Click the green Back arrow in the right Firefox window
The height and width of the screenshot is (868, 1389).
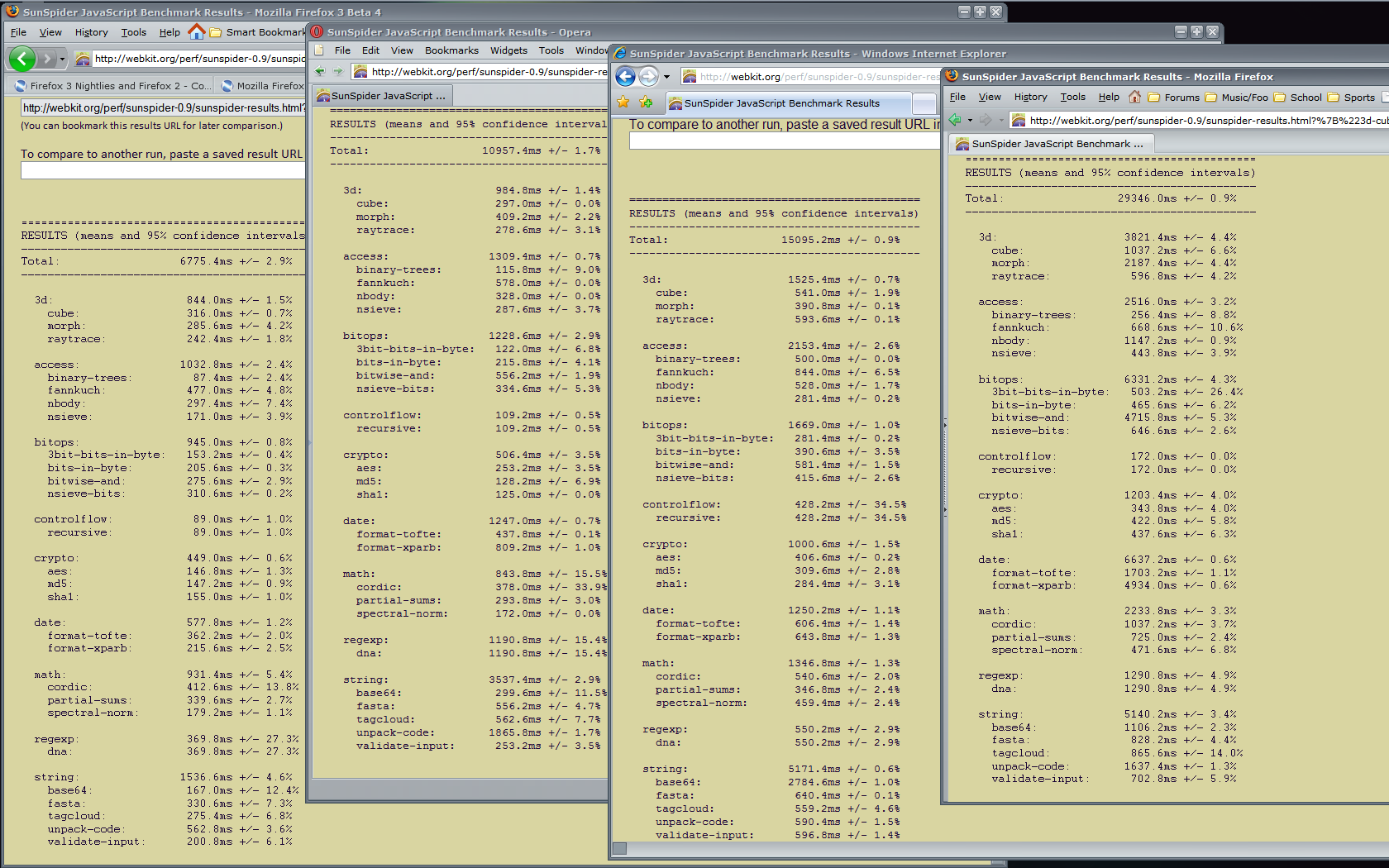click(x=956, y=120)
